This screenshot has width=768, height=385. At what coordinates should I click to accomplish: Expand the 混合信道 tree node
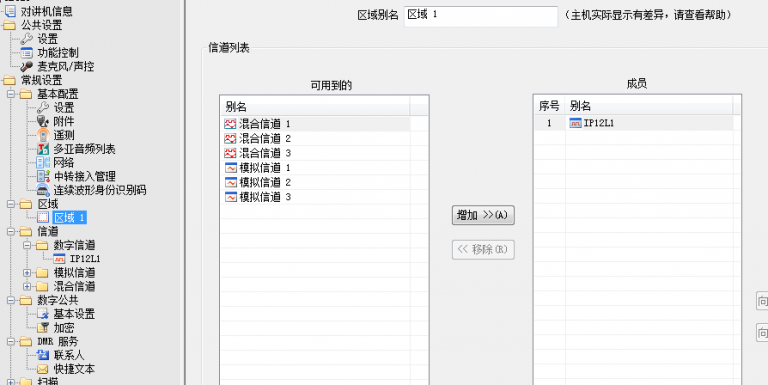27,286
